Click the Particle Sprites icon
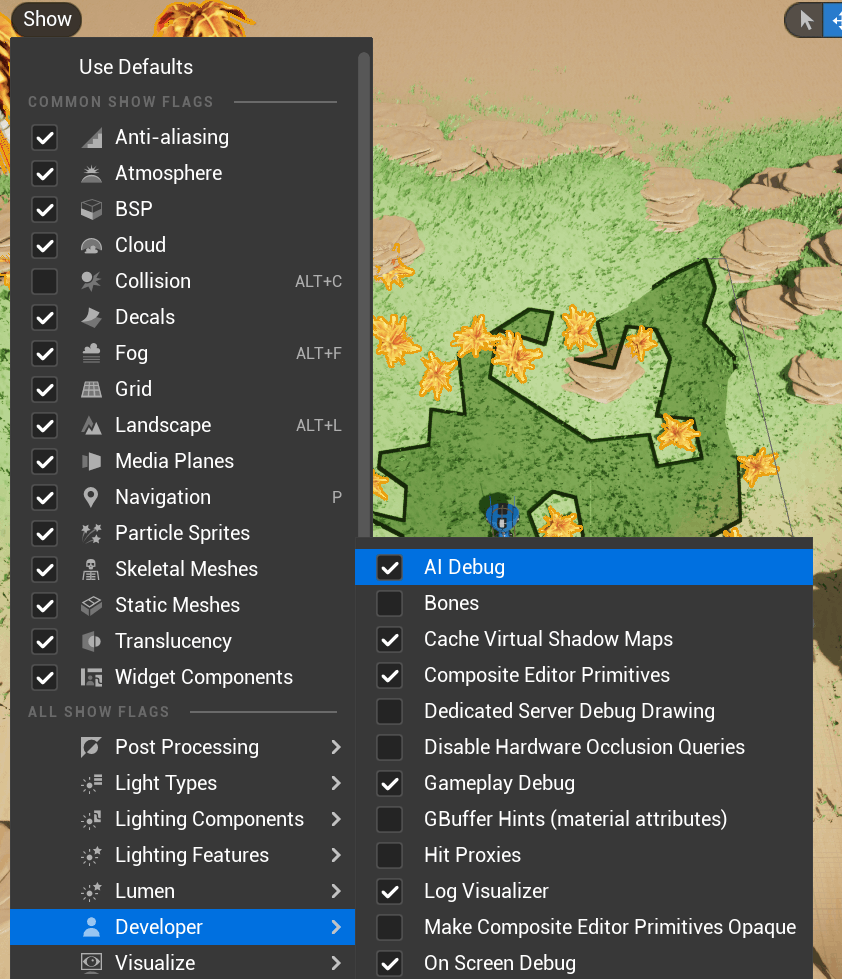The width and height of the screenshot is (842, 979). (x=92, y=533)
